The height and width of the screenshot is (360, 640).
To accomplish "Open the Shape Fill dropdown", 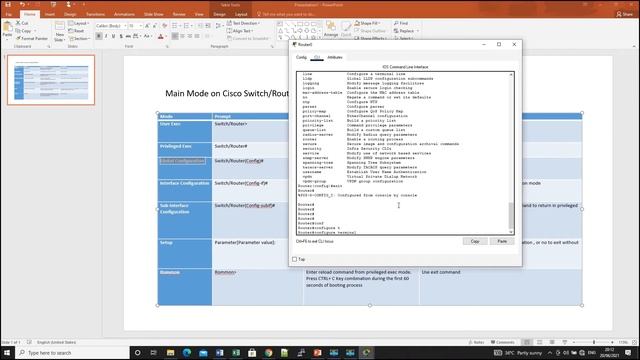I will point(367,23).
